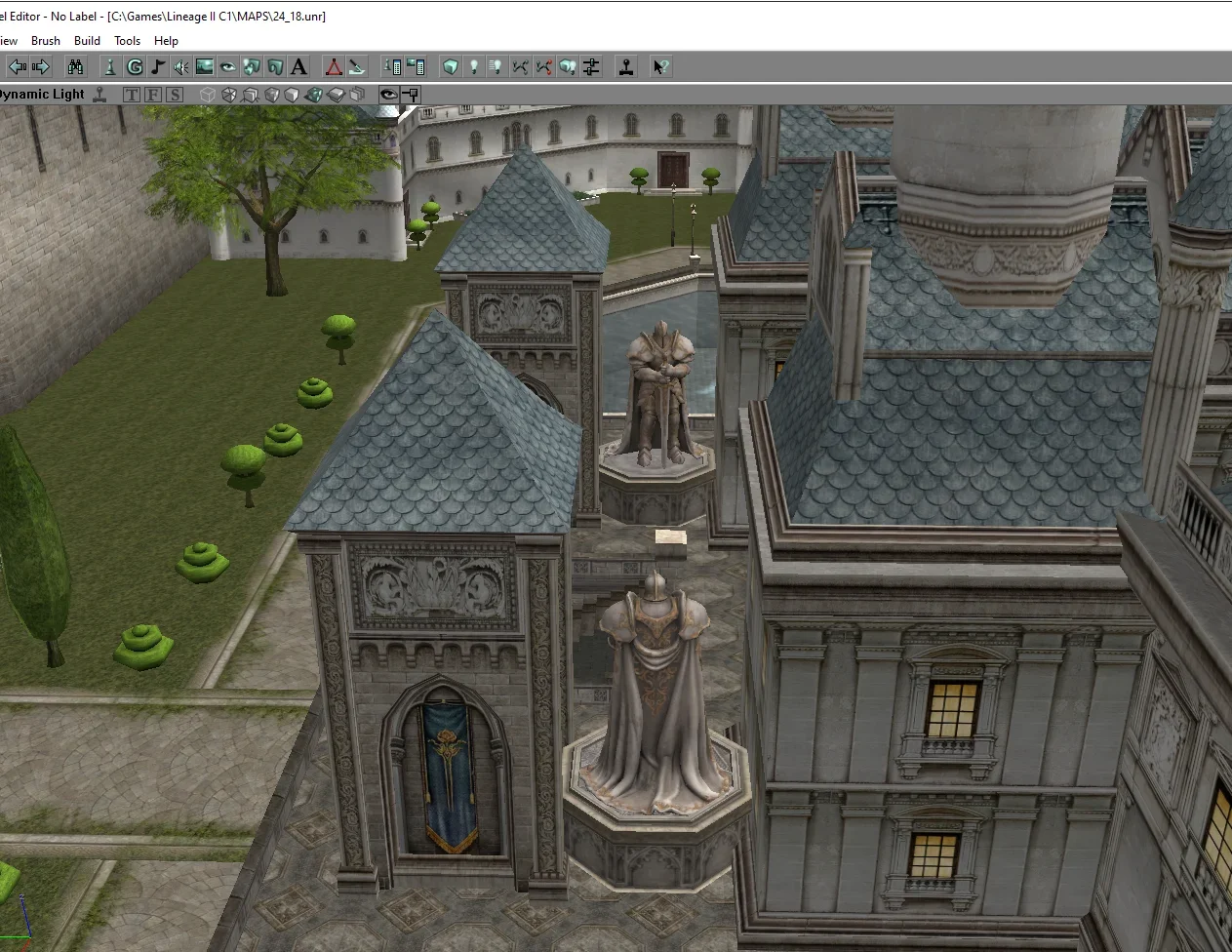Toggle realtime preview joystick in viewport bar
The width and height of the screenshot is (1232, 952).
tap(100, 95)
